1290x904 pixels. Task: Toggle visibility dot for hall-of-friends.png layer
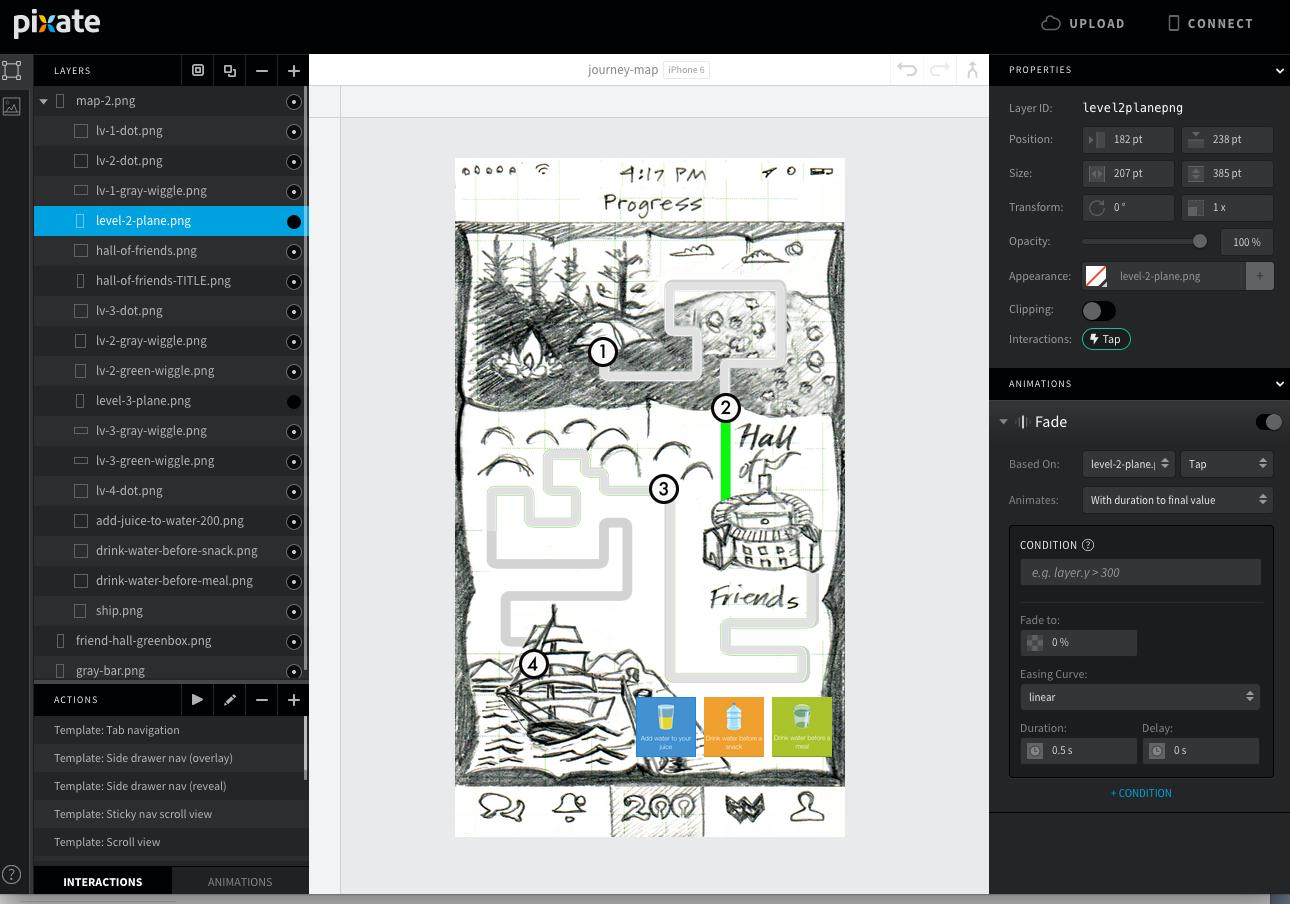click(294, 251)
